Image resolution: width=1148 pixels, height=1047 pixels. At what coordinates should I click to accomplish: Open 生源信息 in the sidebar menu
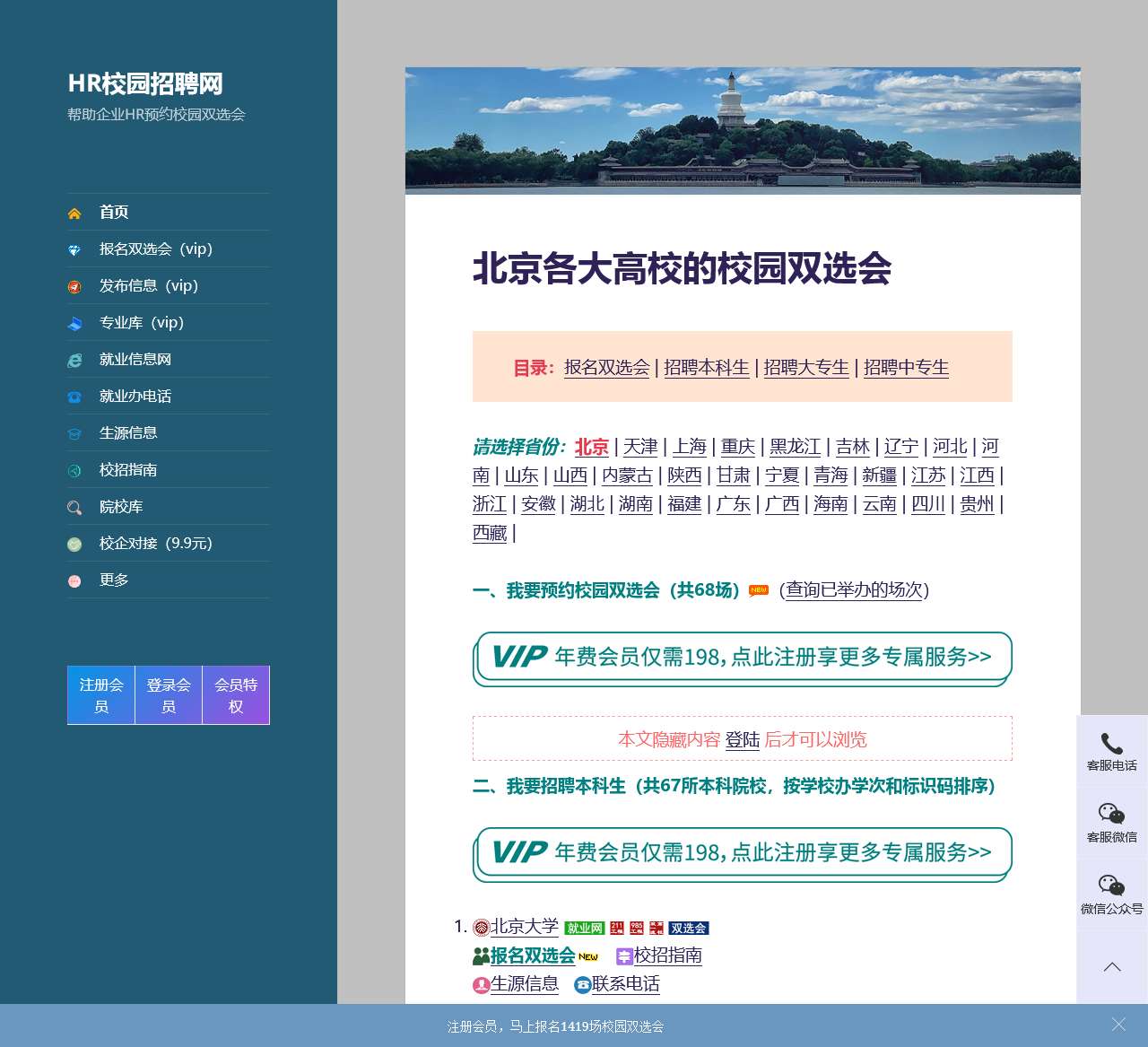tap(128, 433)
